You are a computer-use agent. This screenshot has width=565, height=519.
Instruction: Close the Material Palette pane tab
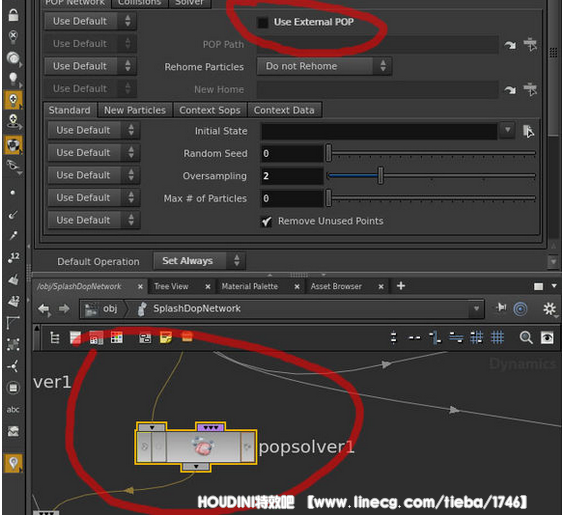297,287
